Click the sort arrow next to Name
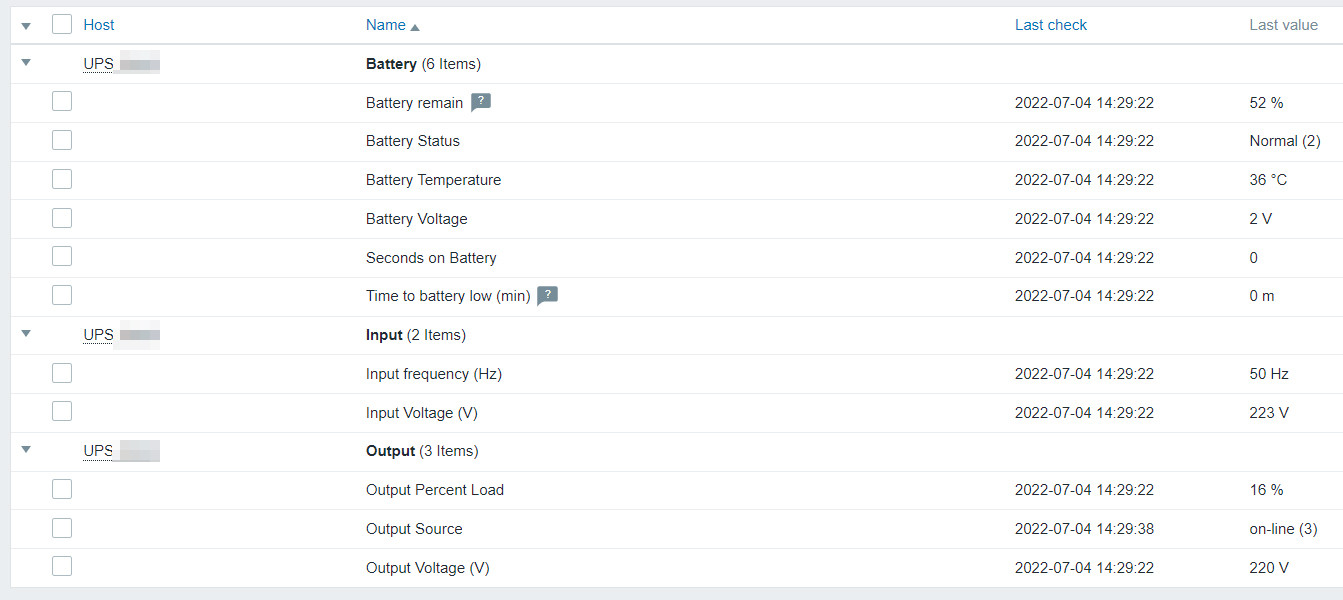The height and width of the screenshot is (600, 1343). pos(415,27)
